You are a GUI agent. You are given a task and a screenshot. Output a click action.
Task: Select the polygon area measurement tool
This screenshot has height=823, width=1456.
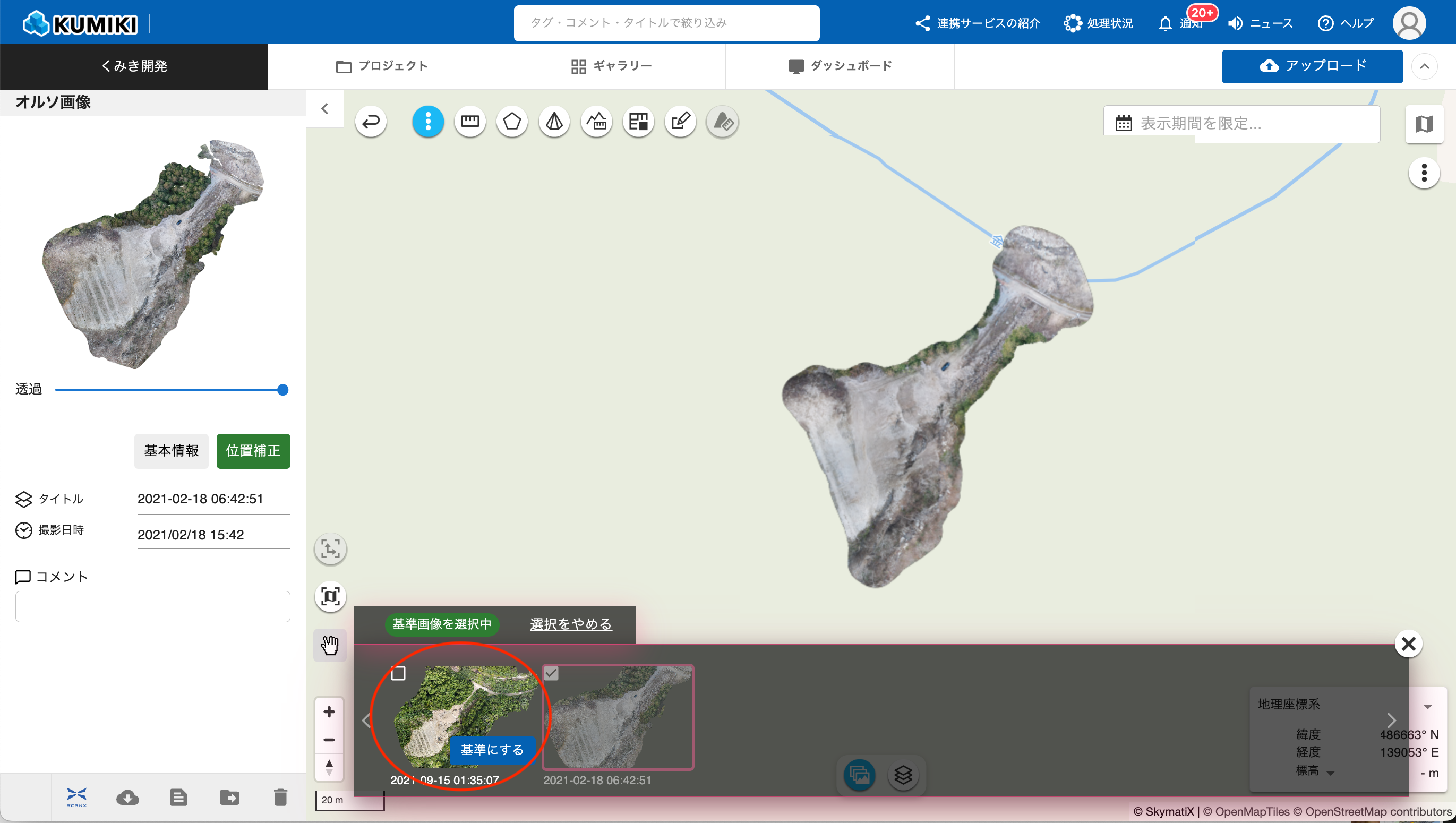pyautogui.click(x=512, y=122)
